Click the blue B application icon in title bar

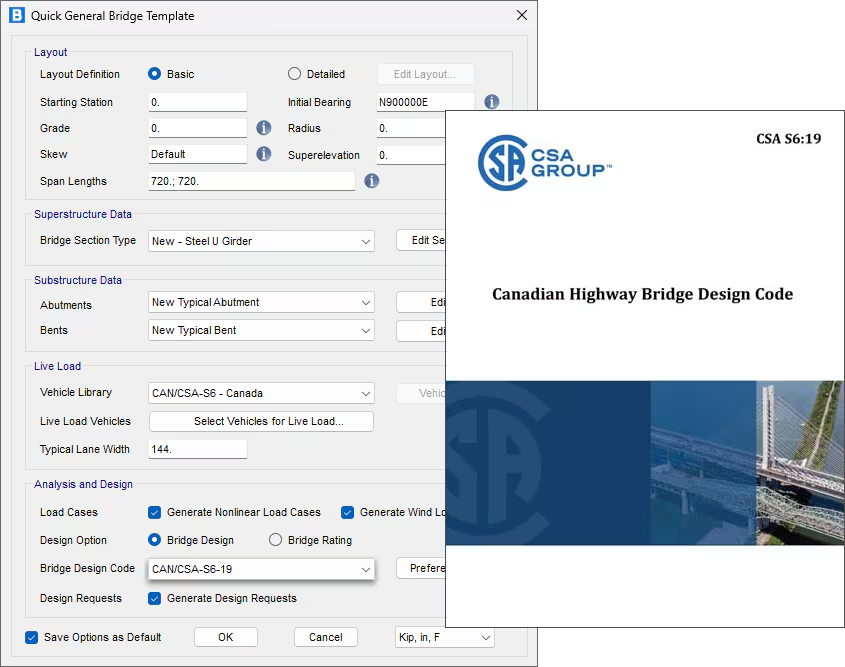[x=17, y=15]
